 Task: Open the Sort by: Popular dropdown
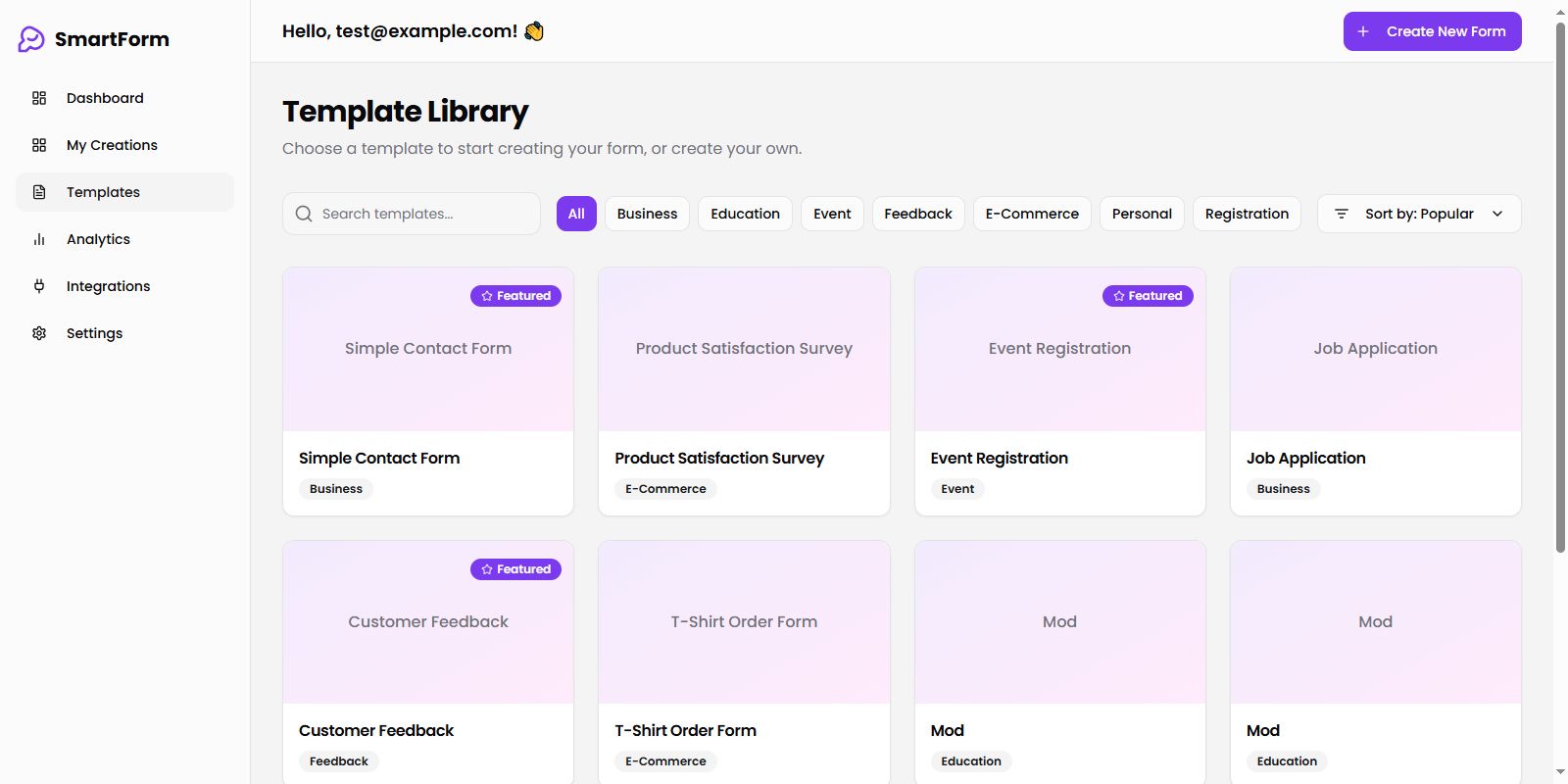click(1418, 214)
